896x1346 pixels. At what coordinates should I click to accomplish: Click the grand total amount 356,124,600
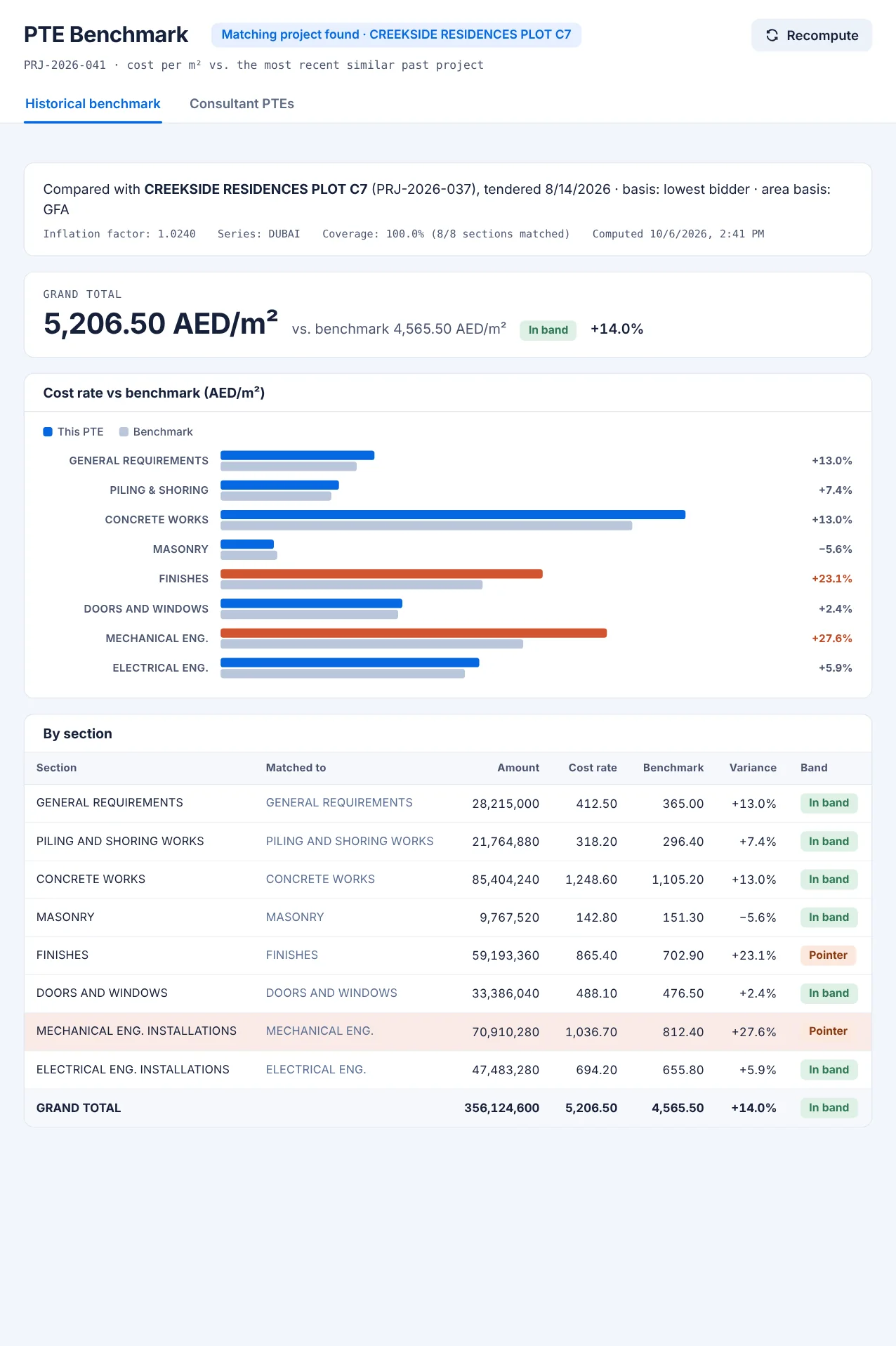click(x=502, y=1108)
